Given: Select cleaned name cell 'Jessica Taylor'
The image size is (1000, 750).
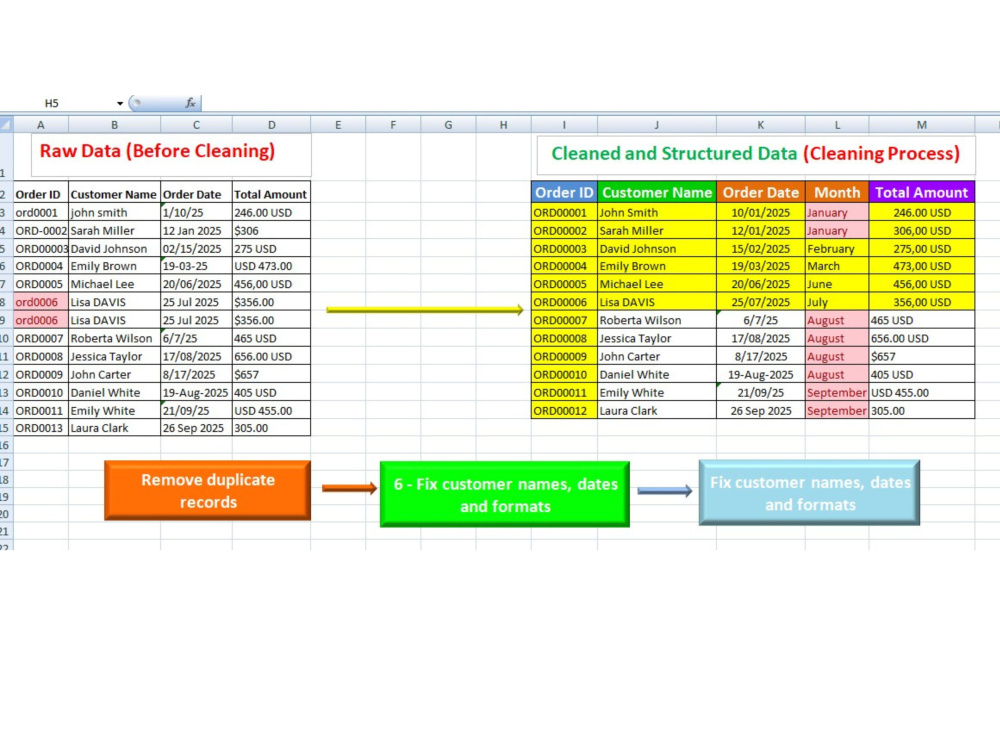Looking at the screenshot, I should pos(657,338).
